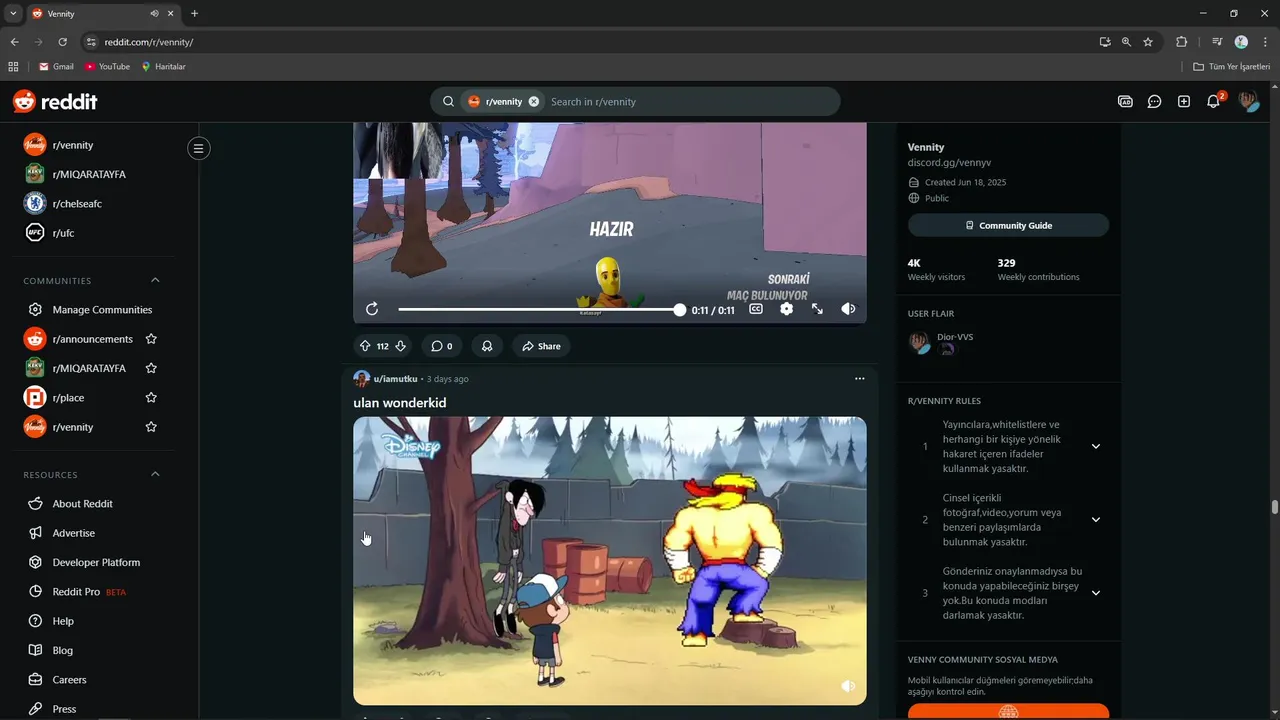Reload the page in Chrome
1280x720 pixels.
tap(62, 42)
